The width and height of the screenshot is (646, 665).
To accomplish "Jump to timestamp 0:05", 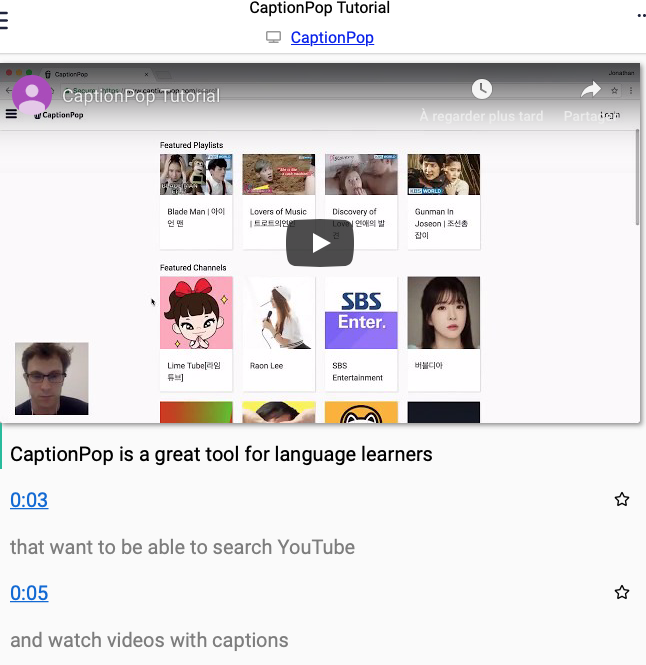I will [x=29, y=593].
